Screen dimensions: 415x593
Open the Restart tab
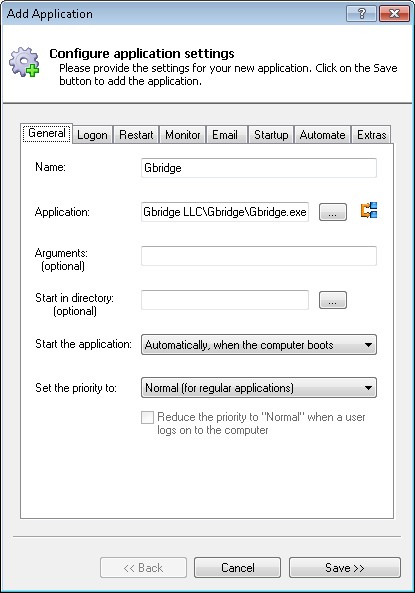click(x=136, y=135)
